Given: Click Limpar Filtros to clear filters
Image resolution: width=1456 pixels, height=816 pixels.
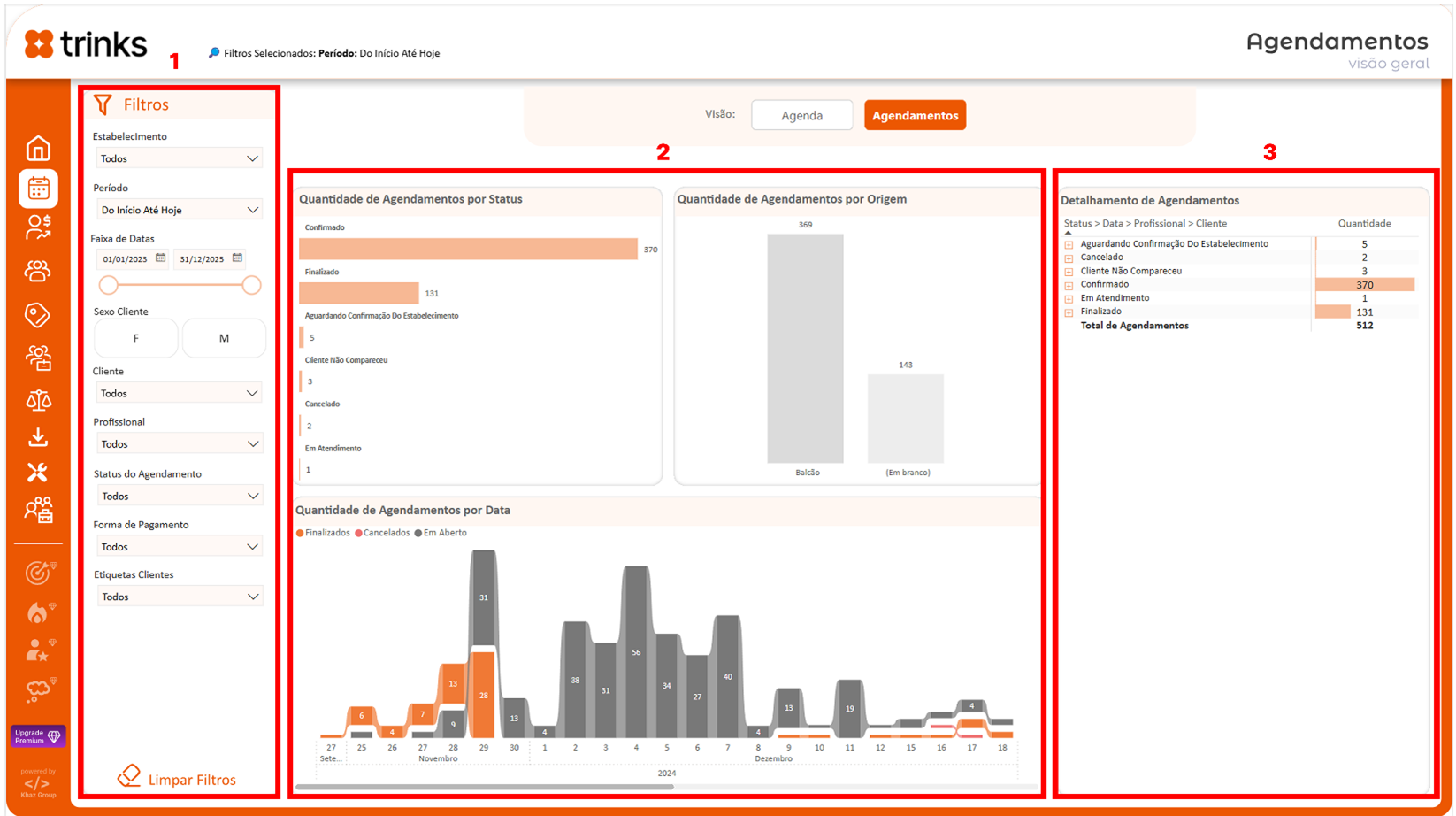Looking at the screenshot, I should (x=177, y=779).
